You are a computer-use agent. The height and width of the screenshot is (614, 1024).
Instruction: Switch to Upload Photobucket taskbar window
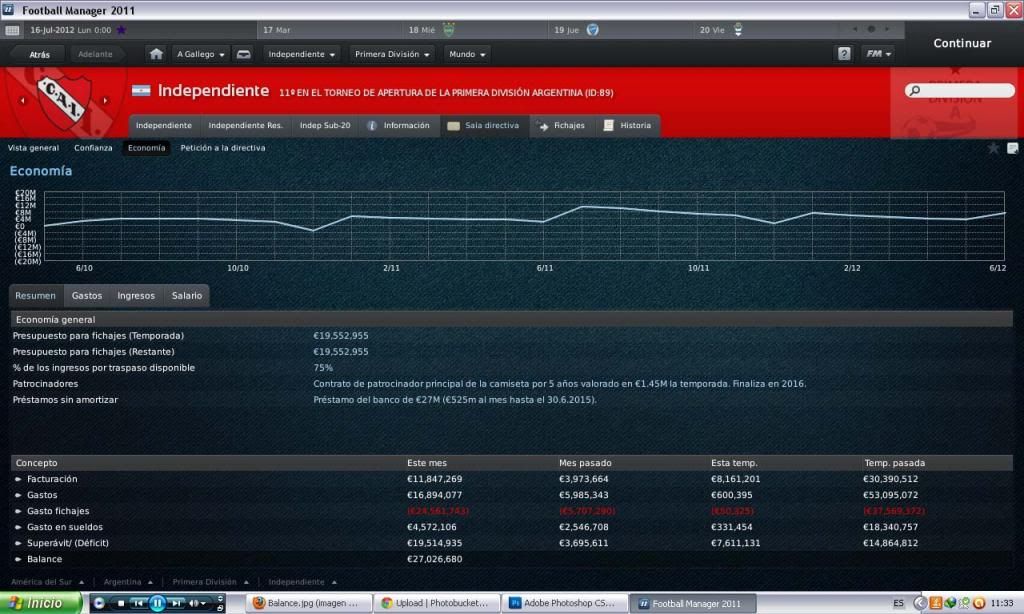436,603
